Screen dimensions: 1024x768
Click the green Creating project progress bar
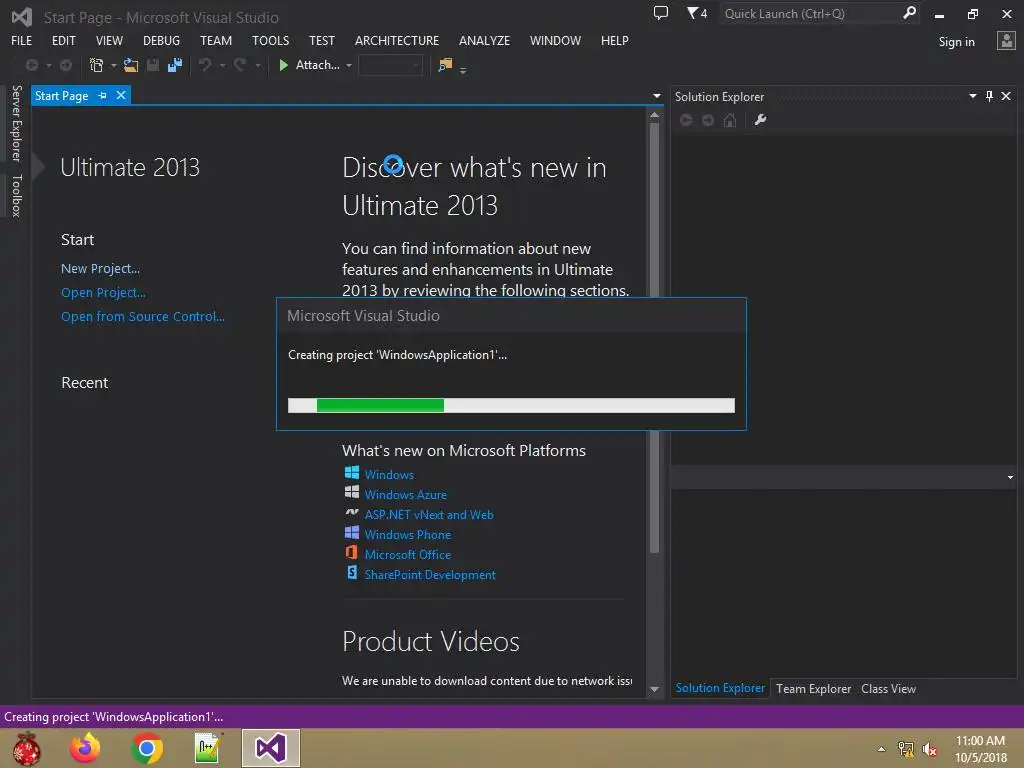[511, 406]
